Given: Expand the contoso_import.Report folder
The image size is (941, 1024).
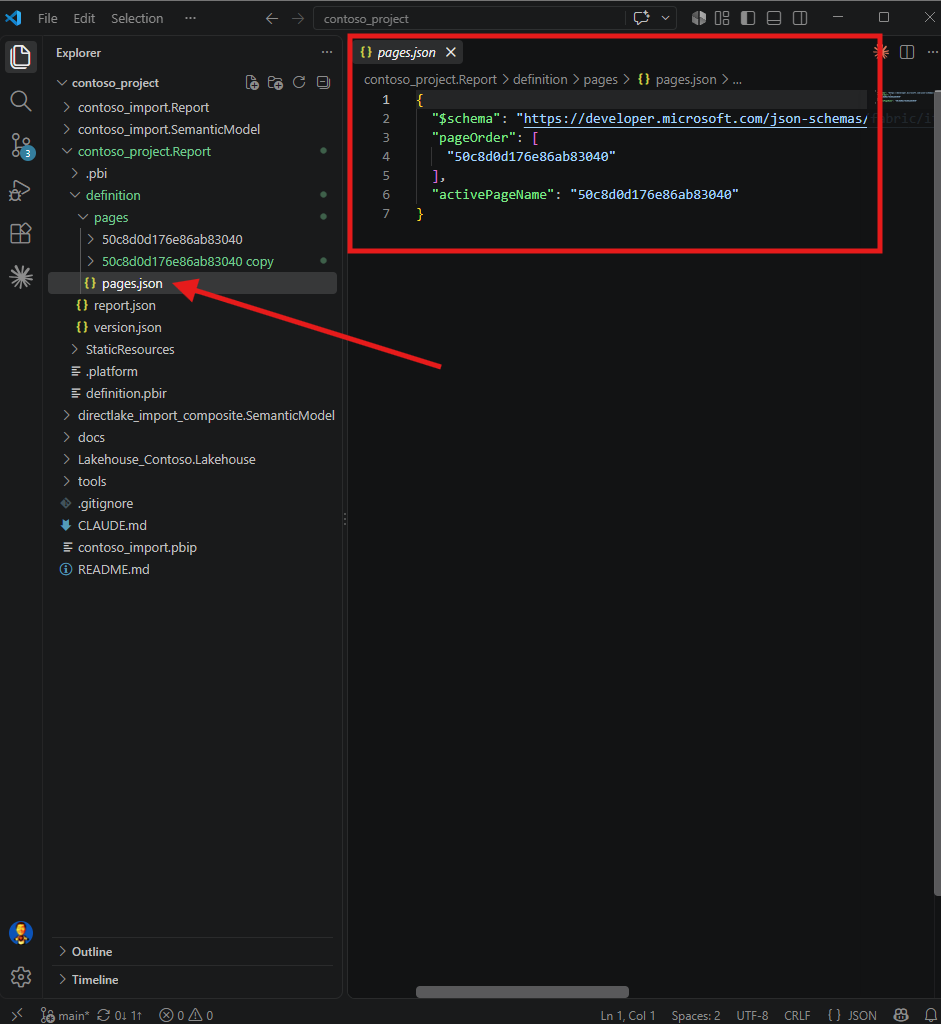Looking at the screenshot, I should tap(67, 107).
